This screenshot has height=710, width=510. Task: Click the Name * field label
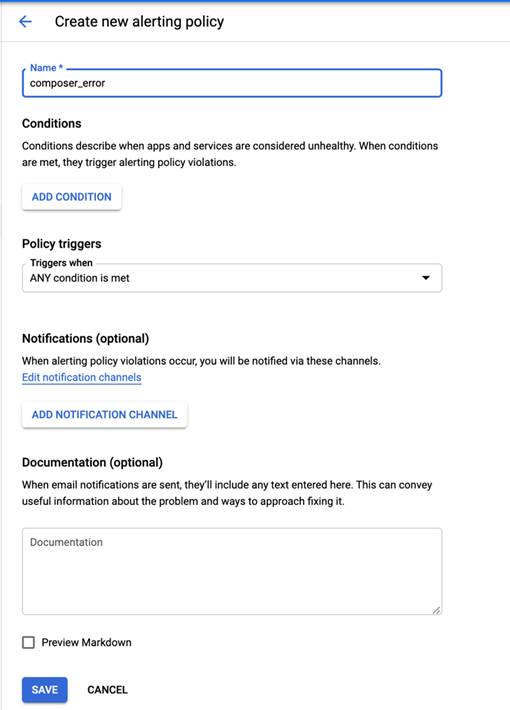coord(46,68)
